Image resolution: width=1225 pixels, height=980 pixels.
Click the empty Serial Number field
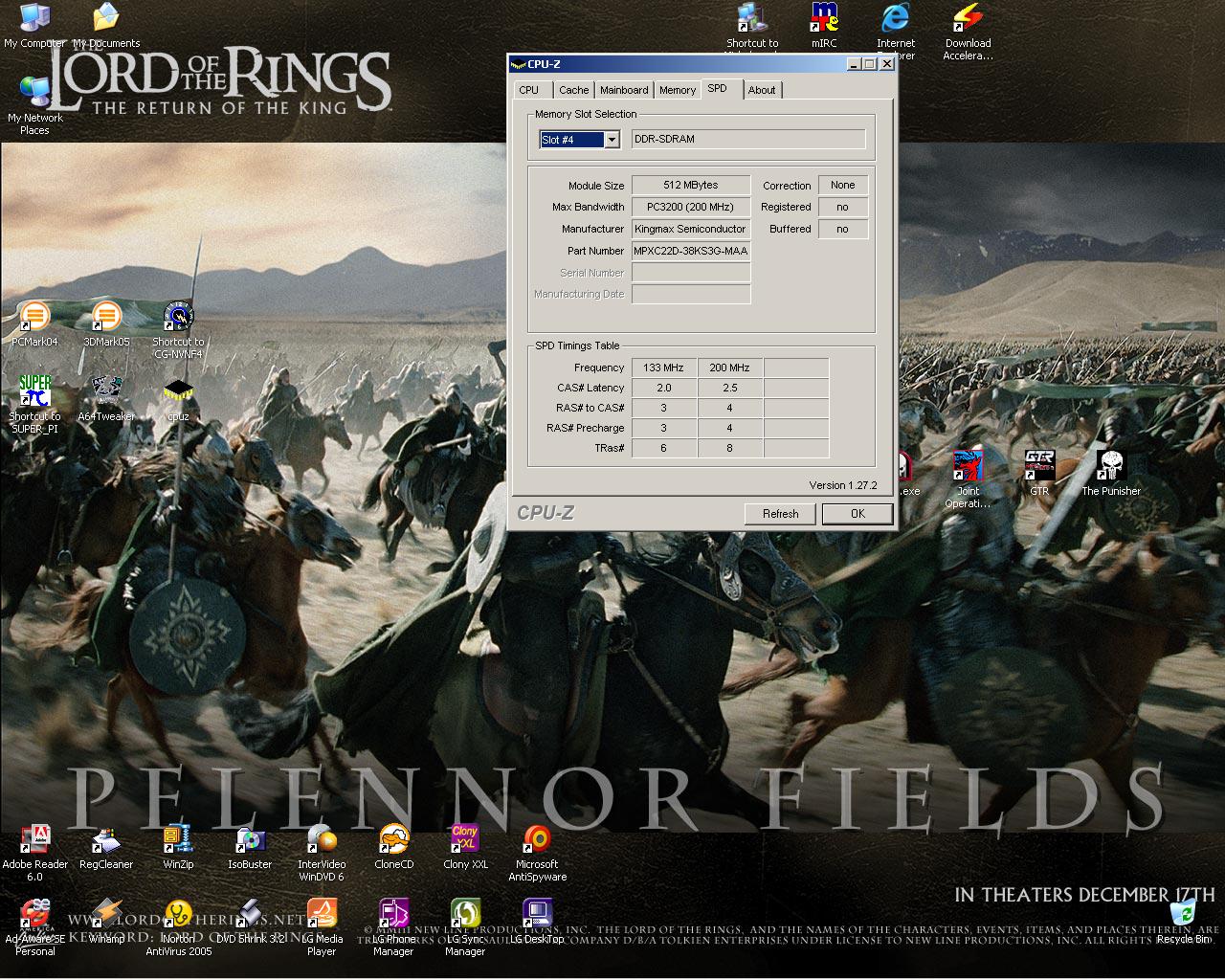tap(691, 273)
